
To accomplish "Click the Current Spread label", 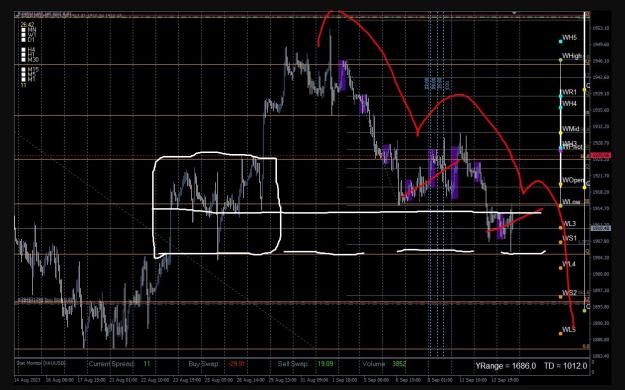I will [112, 364].
